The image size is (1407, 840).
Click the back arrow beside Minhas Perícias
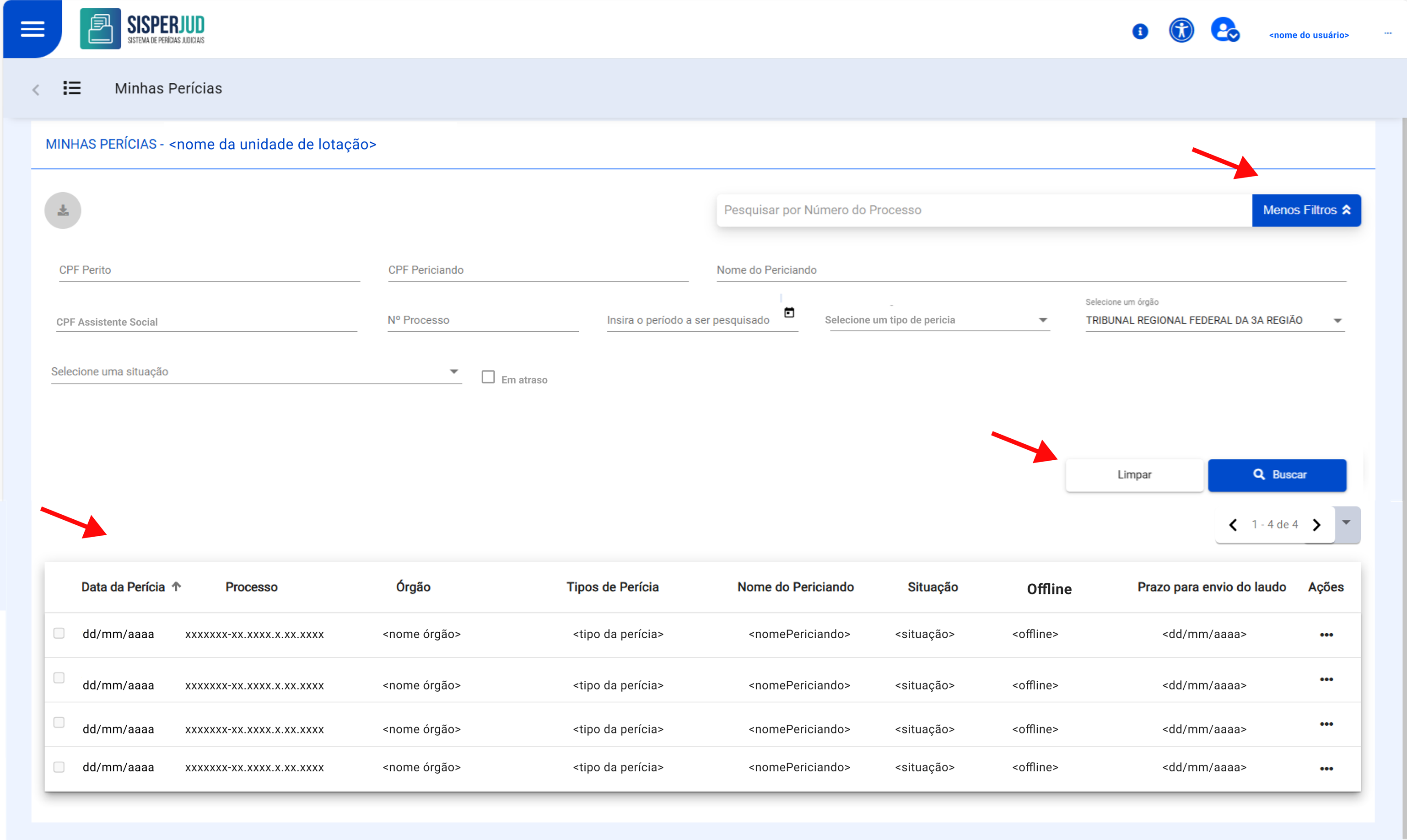36,89
